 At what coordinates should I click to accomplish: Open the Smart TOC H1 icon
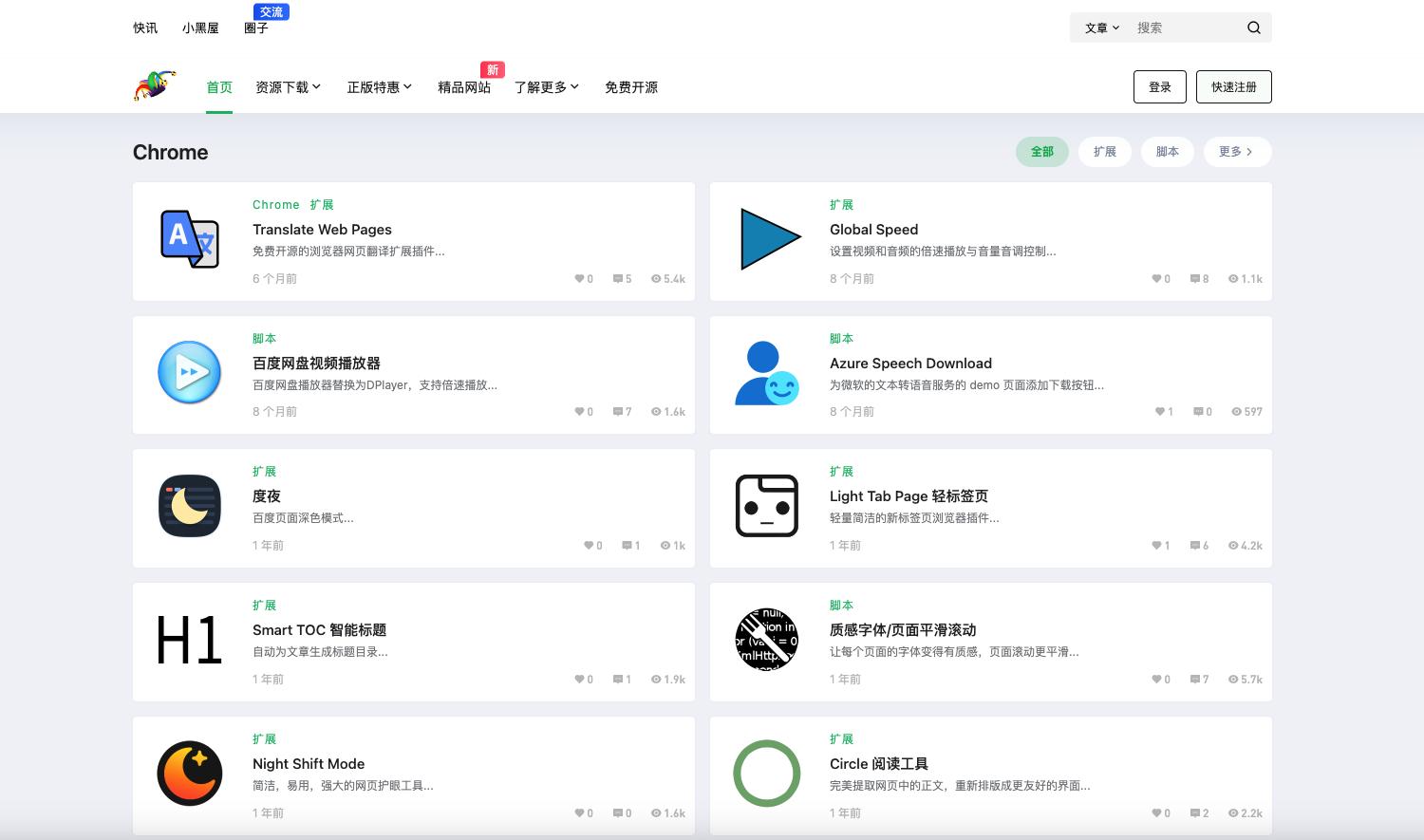tap(190, 640)
